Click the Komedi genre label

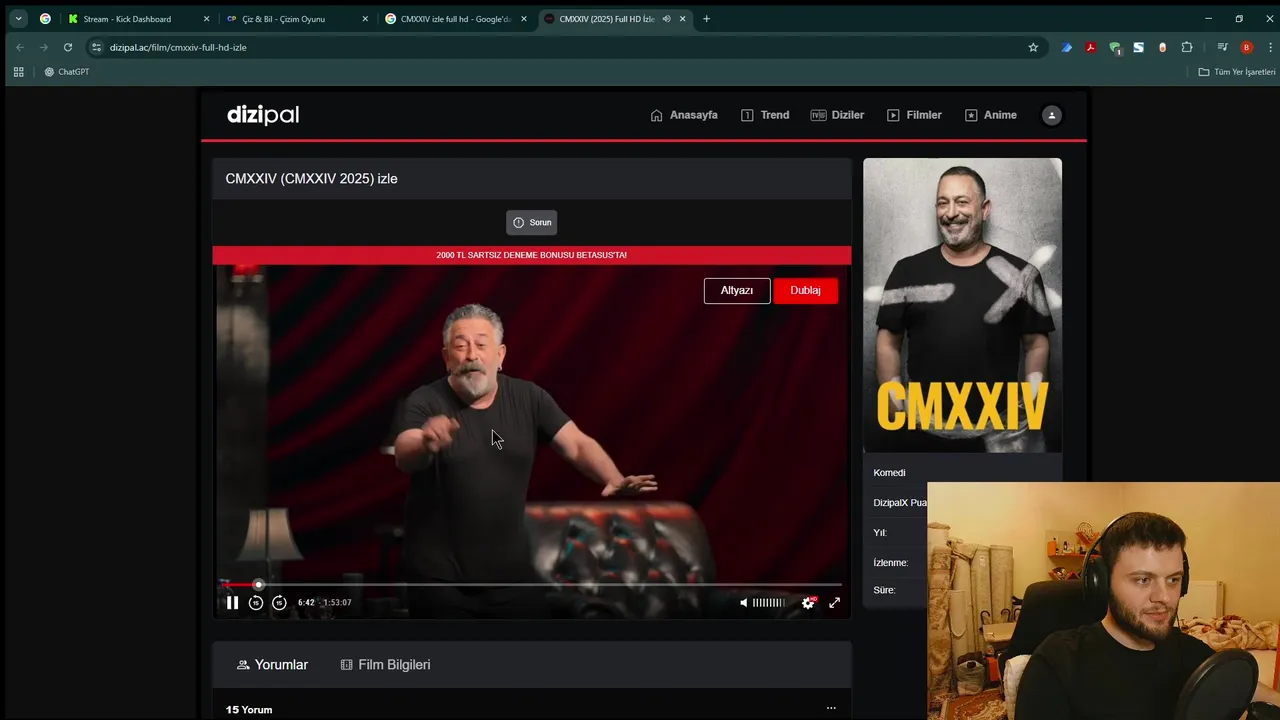pos(889,473)
